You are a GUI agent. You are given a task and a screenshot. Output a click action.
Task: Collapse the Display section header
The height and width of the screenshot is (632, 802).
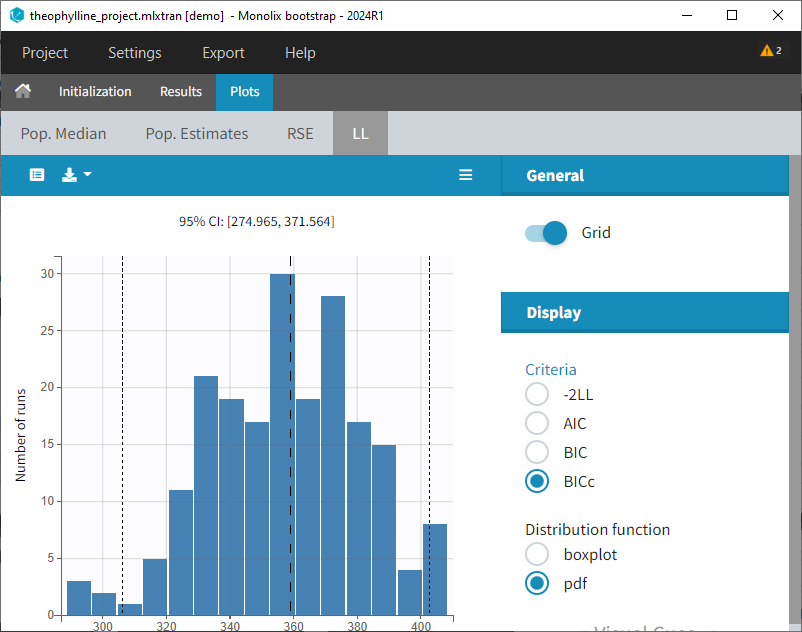[x=644, y=313]
